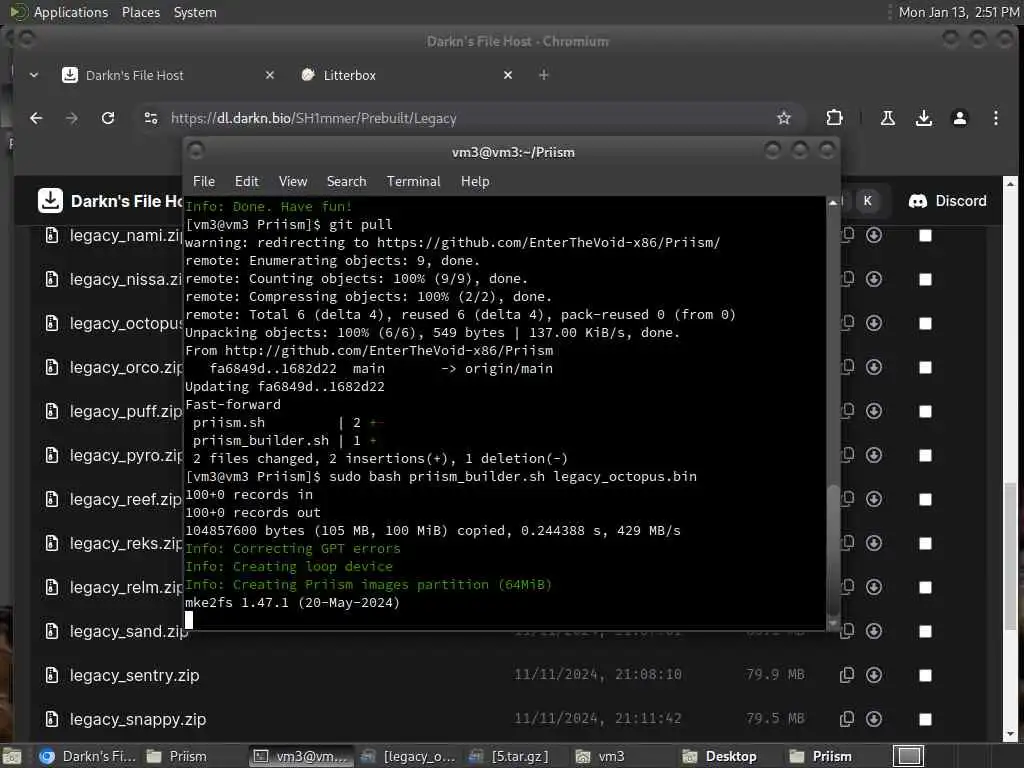
Task: Close the Darkn's File Host tab
Action: pyautogui.click(x=269, y=75)
